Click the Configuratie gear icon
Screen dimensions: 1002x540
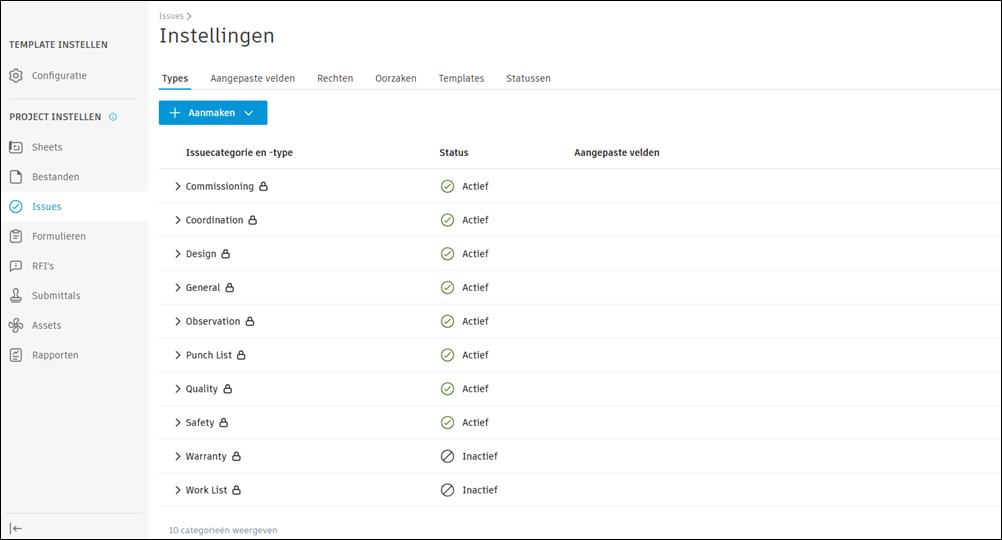16,76
